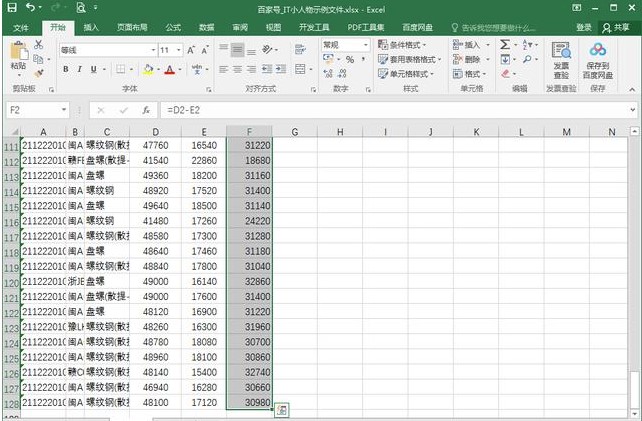Click the AutoSum sigma icon
Screen dimensions: 642x421
[505, 45]
